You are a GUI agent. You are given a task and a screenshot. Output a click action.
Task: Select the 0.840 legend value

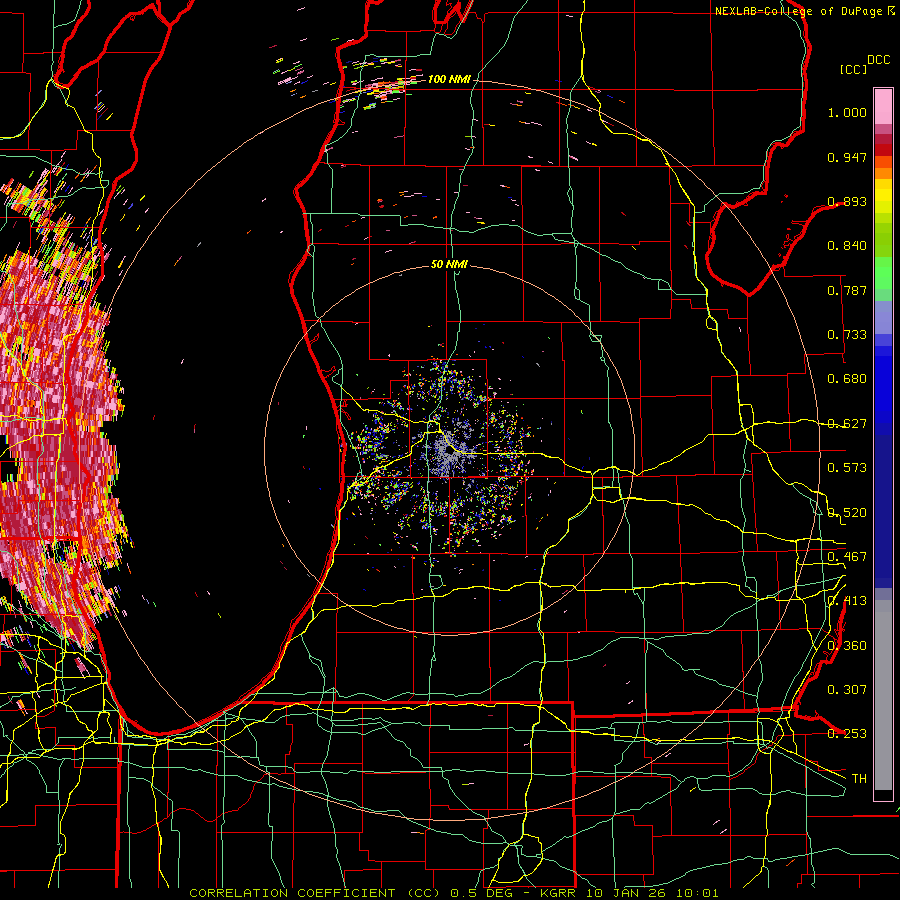847,246
